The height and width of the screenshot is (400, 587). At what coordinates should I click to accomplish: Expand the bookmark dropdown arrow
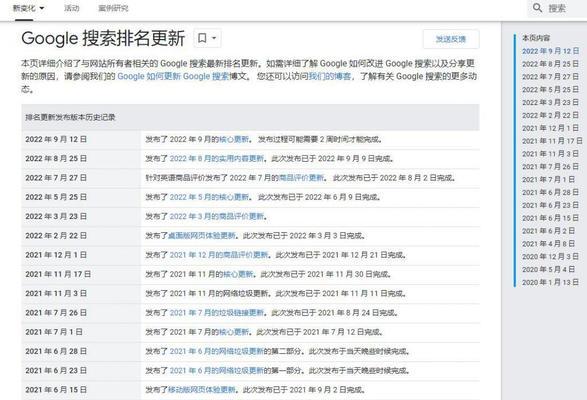click(x=214, y=38)
